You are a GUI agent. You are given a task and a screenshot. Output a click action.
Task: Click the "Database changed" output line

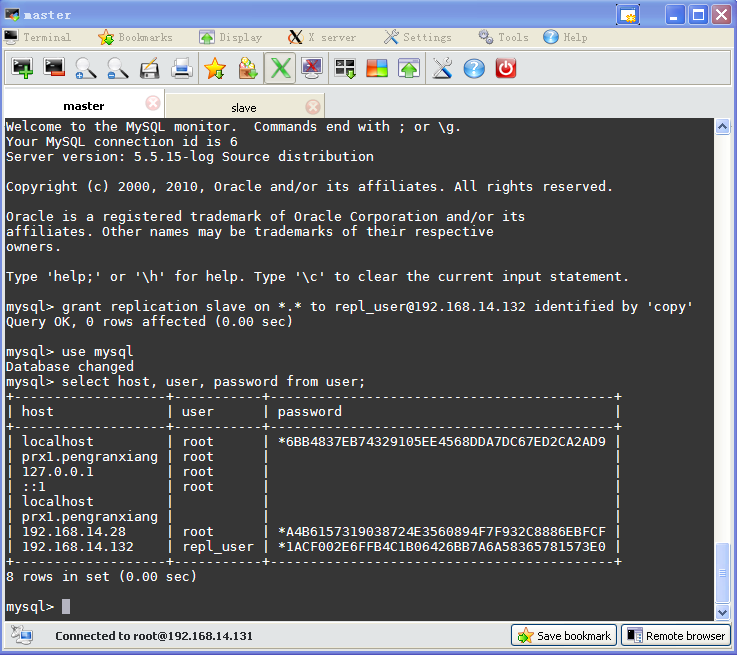(x=70, y=366)
